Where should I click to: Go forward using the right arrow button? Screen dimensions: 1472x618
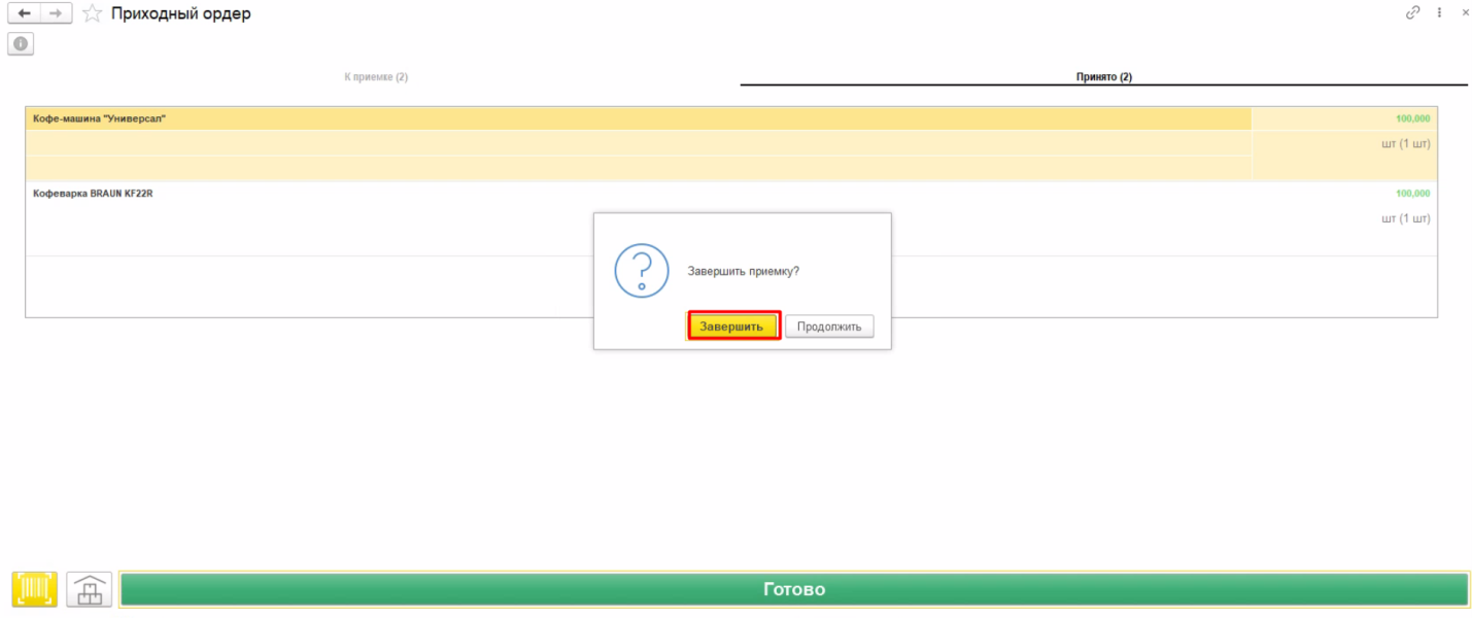tap(56, 14)
